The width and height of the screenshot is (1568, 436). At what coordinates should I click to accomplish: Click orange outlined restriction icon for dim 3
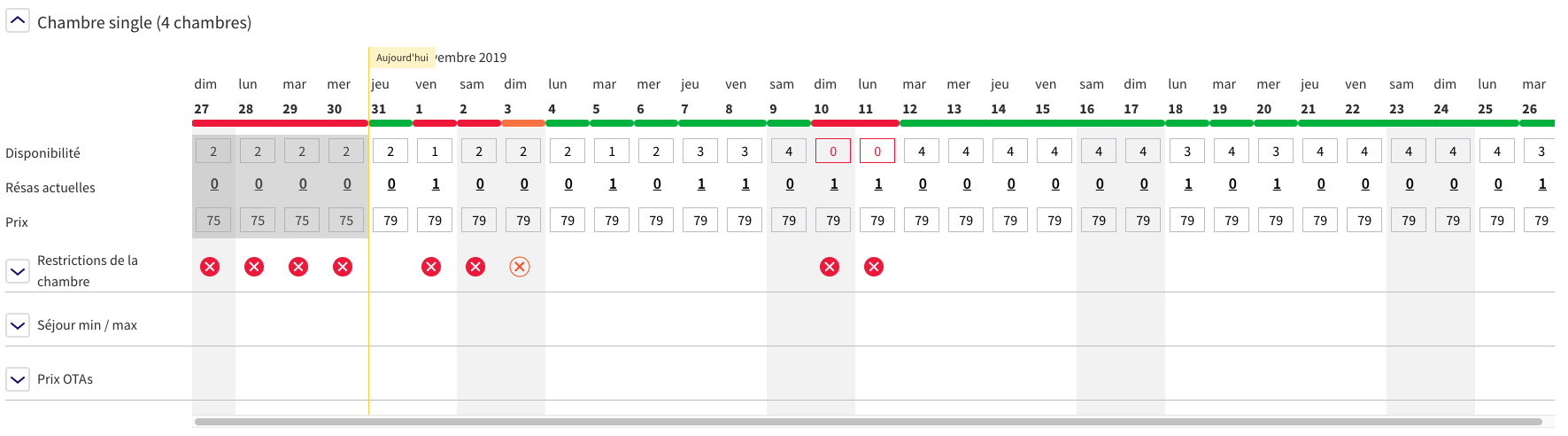[520, 267]
